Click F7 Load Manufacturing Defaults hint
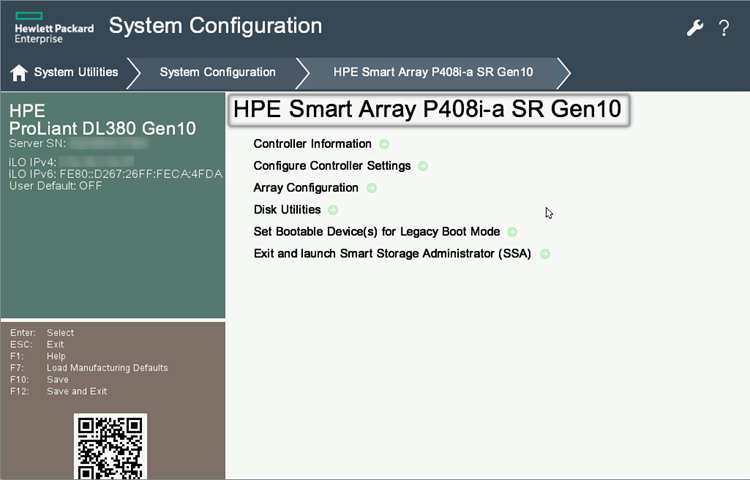Image resolution: width=750 pixels, height=480 pixels. 89,368
